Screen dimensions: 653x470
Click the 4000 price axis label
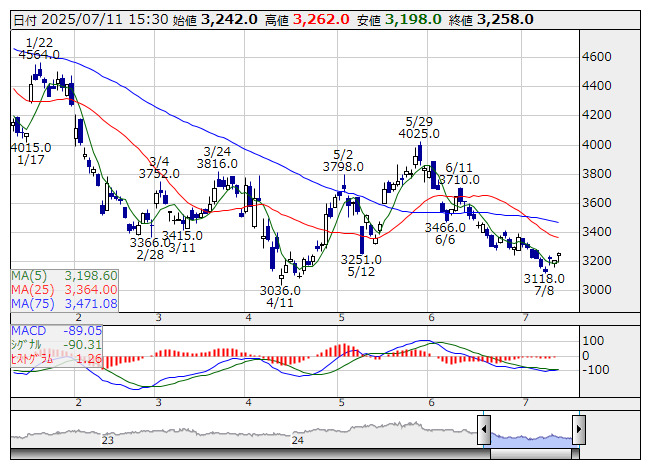[x=596, y=145]
